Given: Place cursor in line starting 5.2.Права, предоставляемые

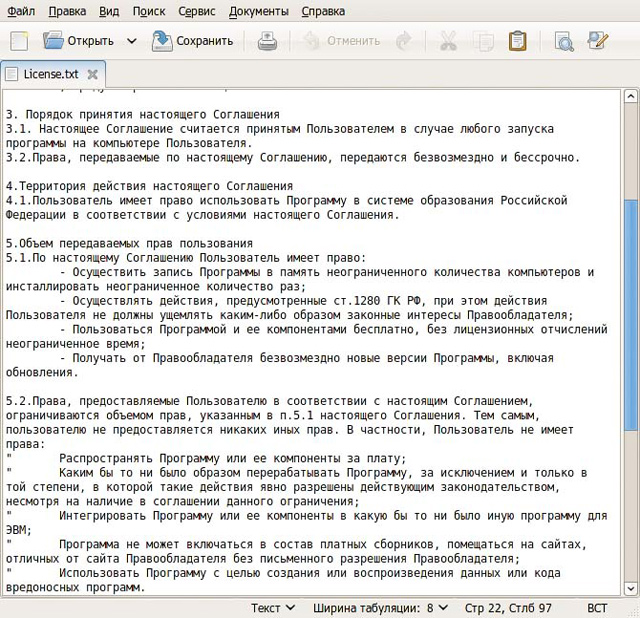Looking at the screenshot, I should point(269,401).
